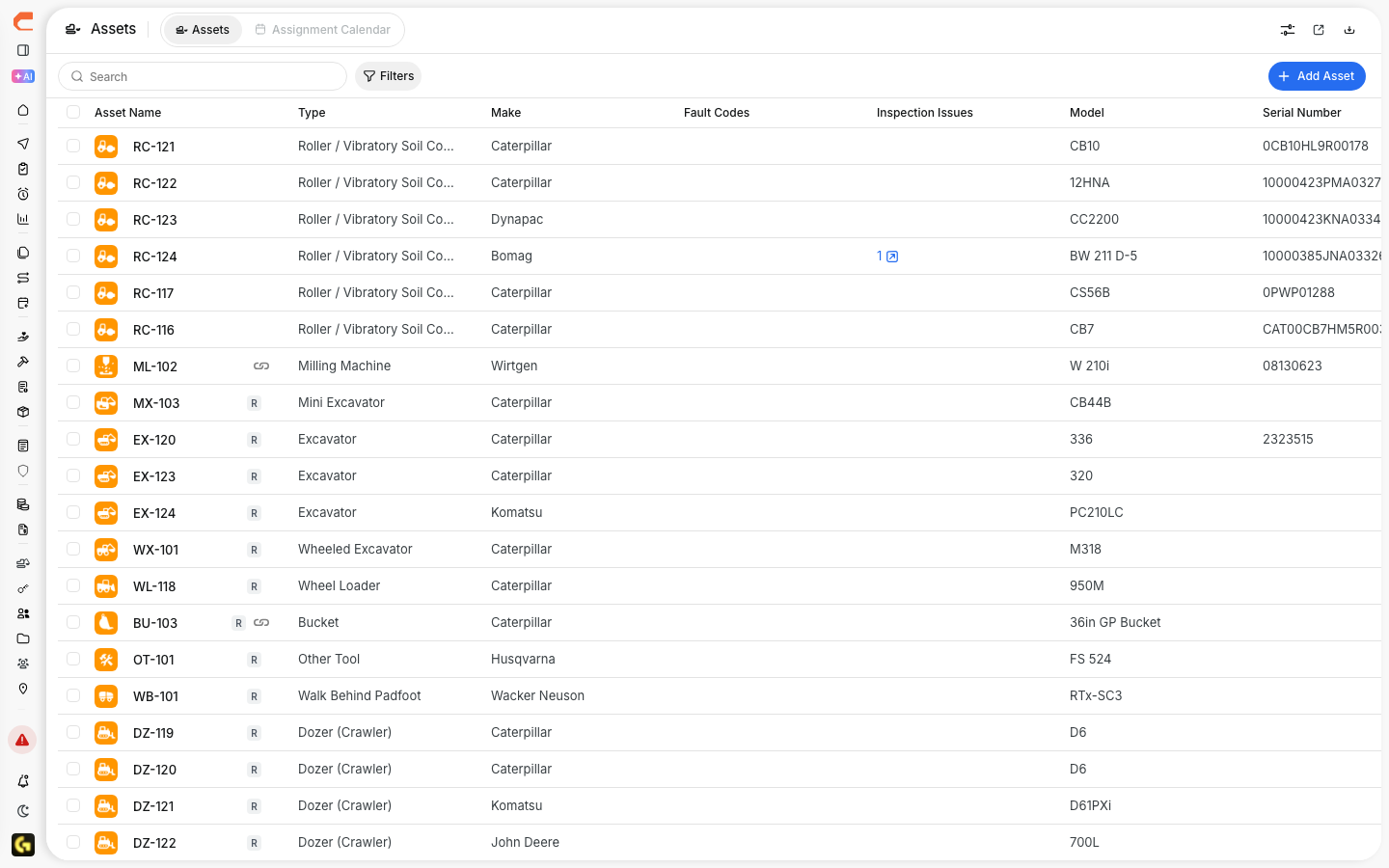Open the location pin icon in sidebar

[23, 689]
